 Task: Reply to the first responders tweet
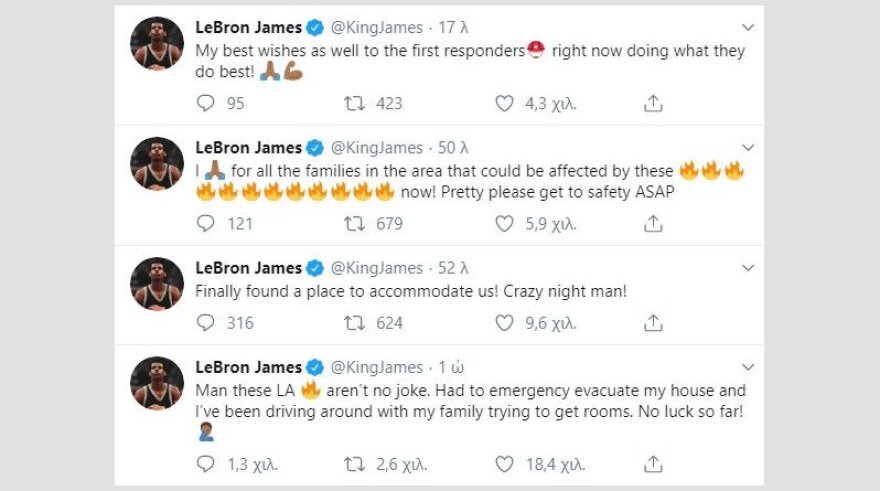tap(207, 103)
